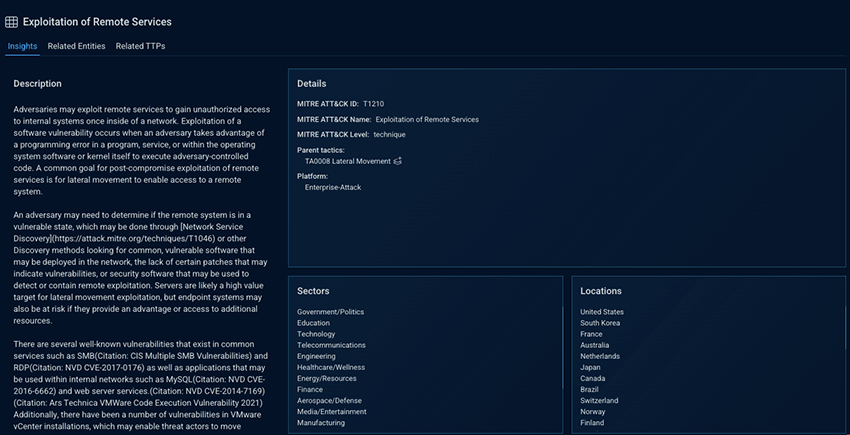Click the link icon next to Lateral Movement
This screenshot has height=435, width=850.
pyautogui.click(x=397, y=161)
